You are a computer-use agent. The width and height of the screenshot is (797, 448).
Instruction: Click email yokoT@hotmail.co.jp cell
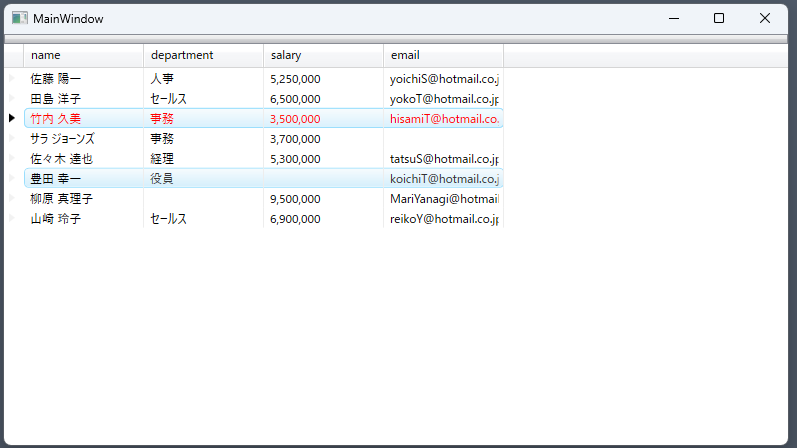click(443, 99)
